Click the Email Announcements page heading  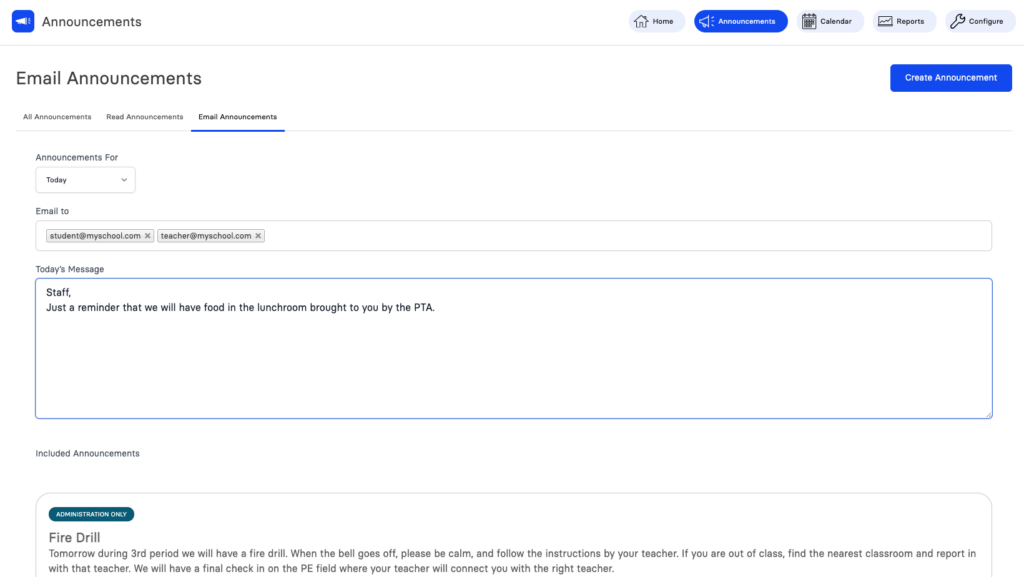click(109, 78)
